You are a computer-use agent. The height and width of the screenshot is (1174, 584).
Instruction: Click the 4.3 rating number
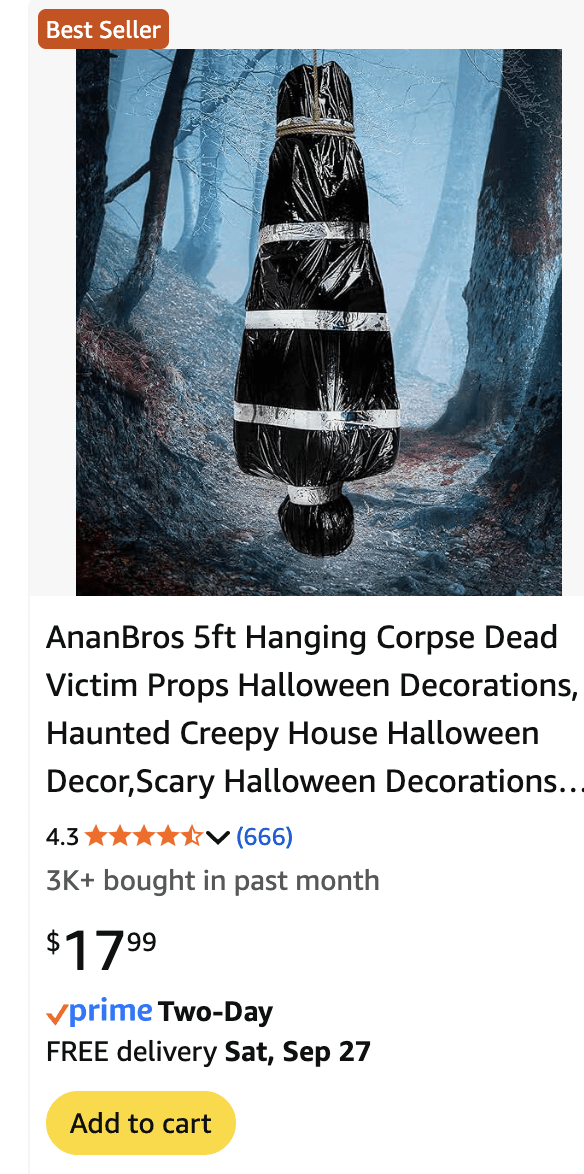62,836
